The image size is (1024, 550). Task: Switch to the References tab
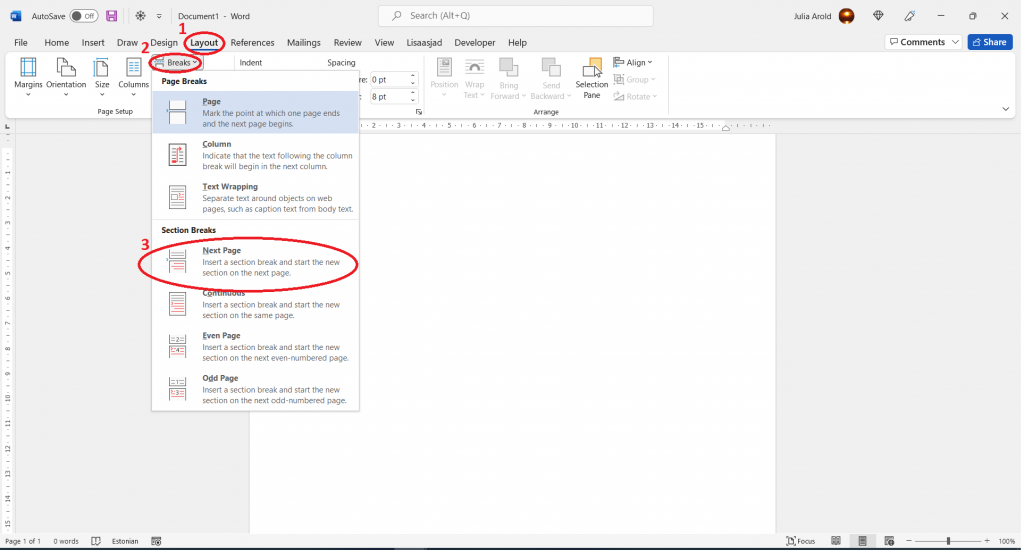pyautogui.click(x=252, y=43)
